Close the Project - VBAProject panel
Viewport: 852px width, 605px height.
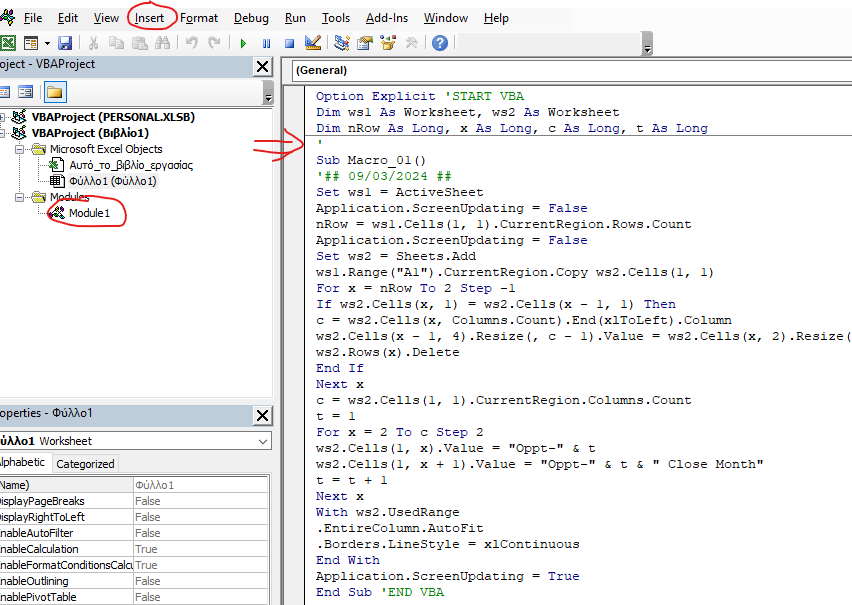coord(262,67)
